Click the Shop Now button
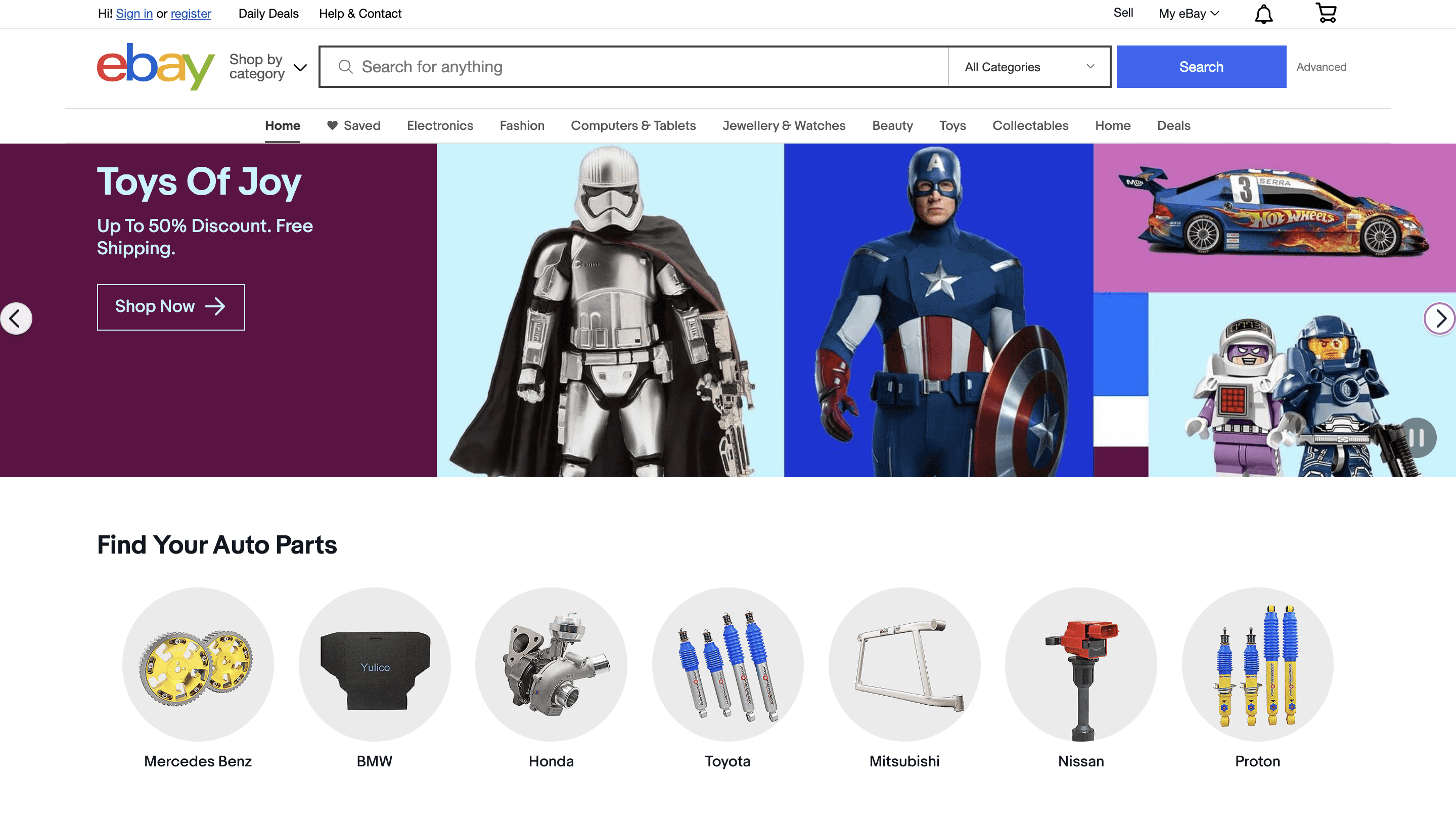 [x=171, y=307]
